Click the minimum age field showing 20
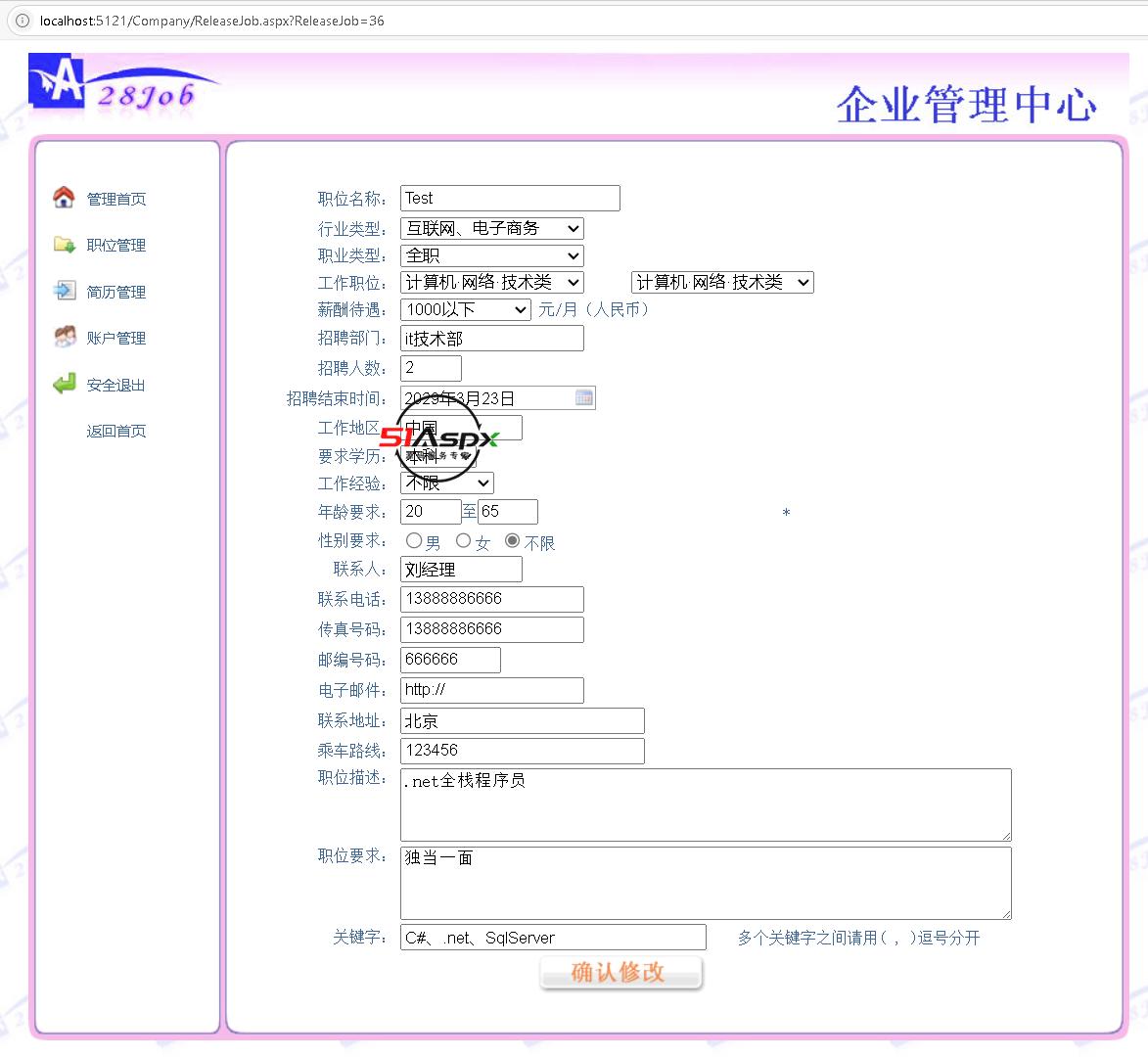Image resolution: width=1148 pixels, height=1057 pixels. 432,512
